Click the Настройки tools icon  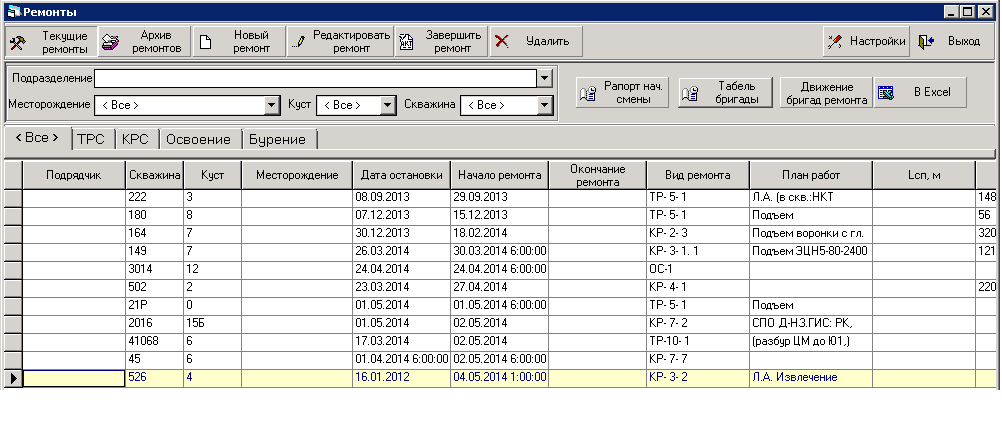(x=834, y=42)
